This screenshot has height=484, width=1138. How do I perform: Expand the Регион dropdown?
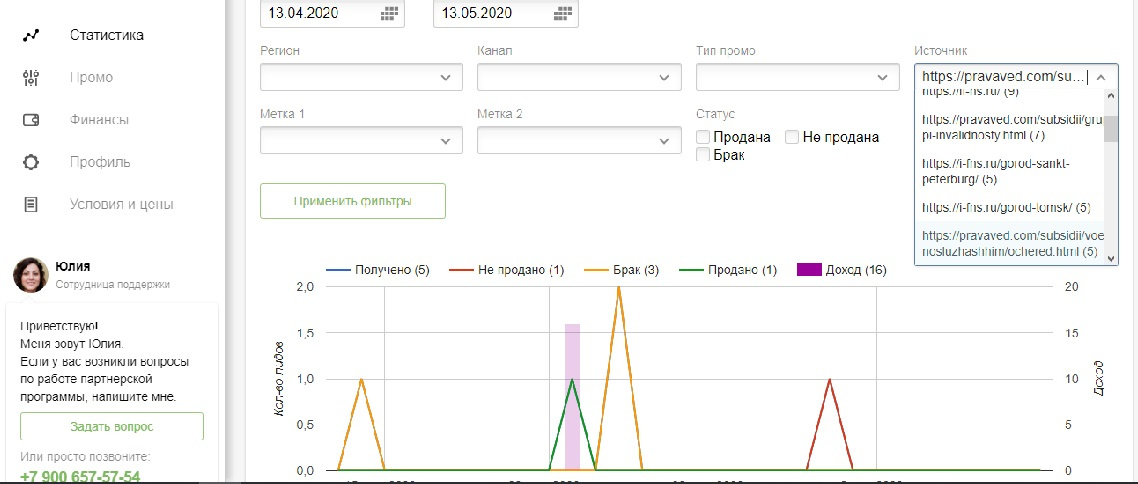click(361, 77)
